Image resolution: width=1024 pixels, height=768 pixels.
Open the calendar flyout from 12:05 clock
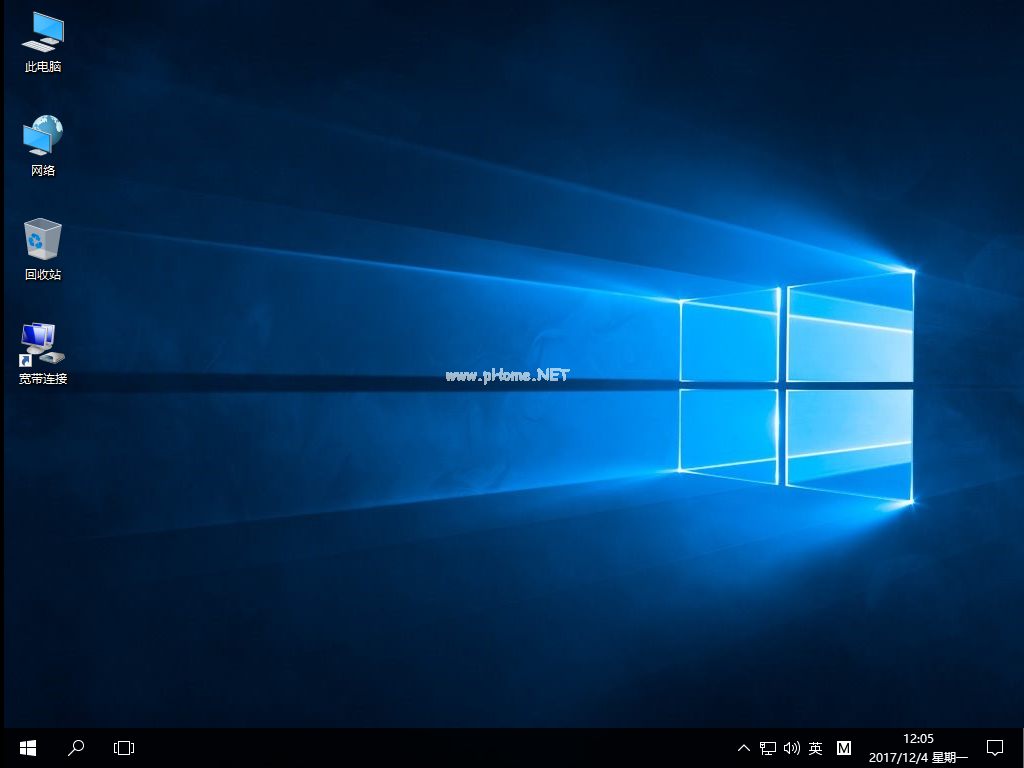(917, 747)
